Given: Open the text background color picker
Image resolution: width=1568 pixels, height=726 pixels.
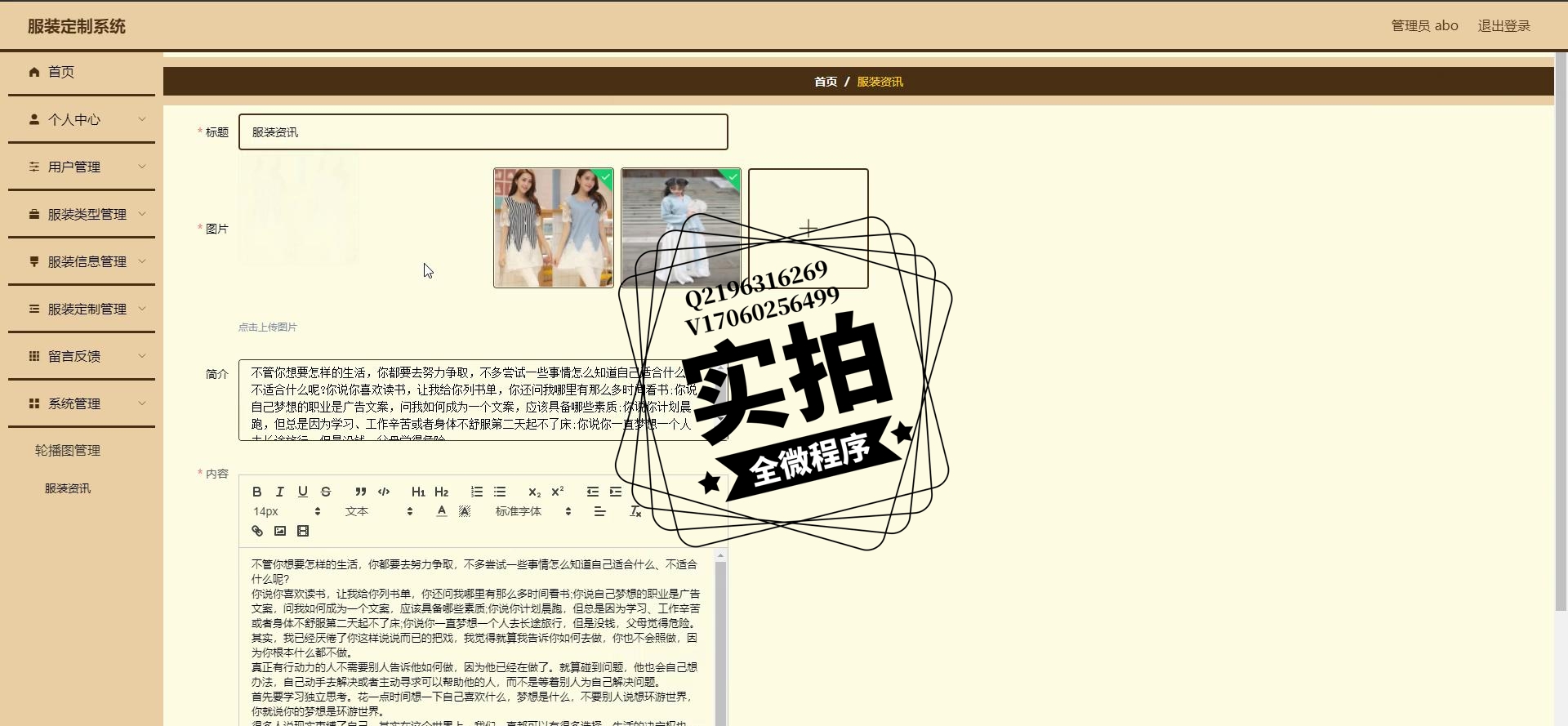Looking at the screenshot, I should click(464, 511).
